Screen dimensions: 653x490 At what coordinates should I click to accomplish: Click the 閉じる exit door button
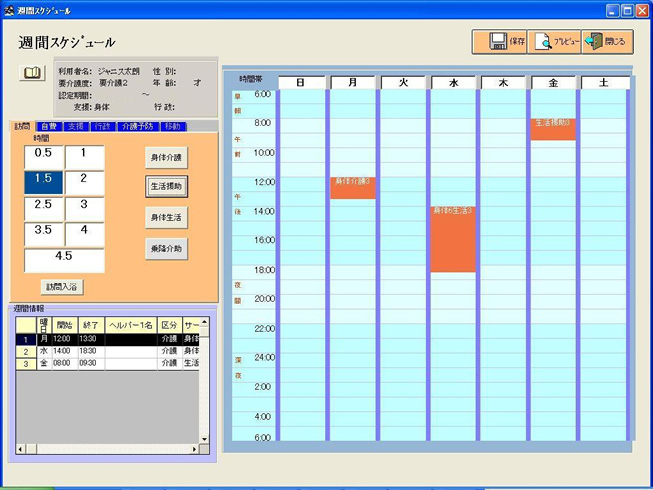(x=607, y=42)
